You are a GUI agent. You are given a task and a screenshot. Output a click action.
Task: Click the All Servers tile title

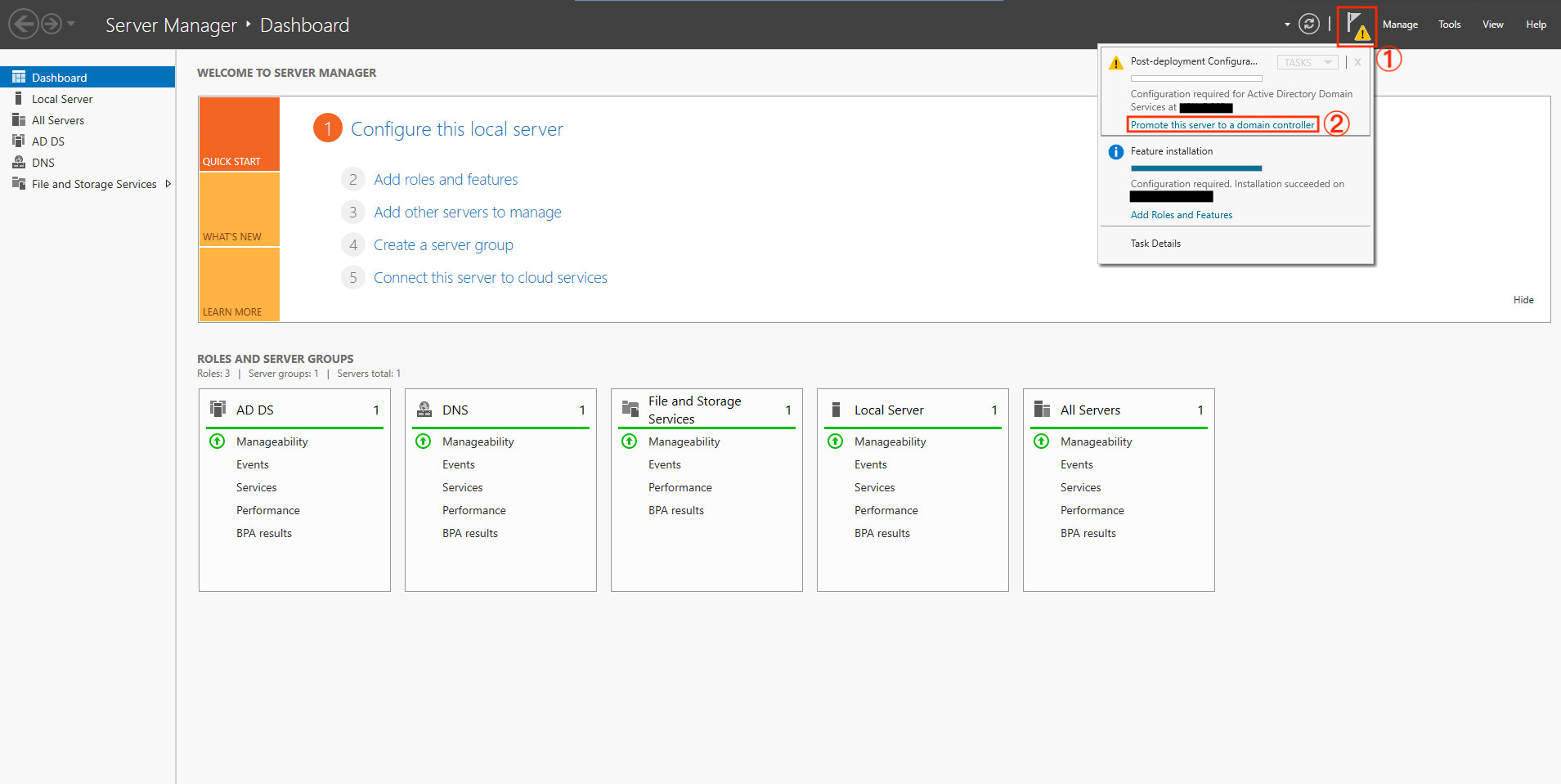tap(1091, 410)
